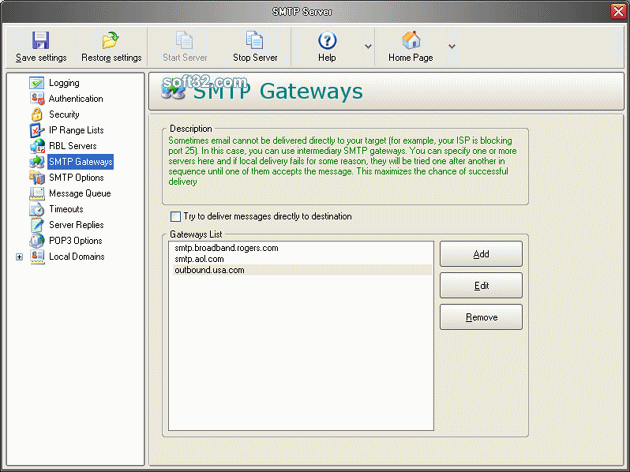Click the Timeouts clock icon
The height and width of the screenshot is (472, 630).
(x=37, y=209)
